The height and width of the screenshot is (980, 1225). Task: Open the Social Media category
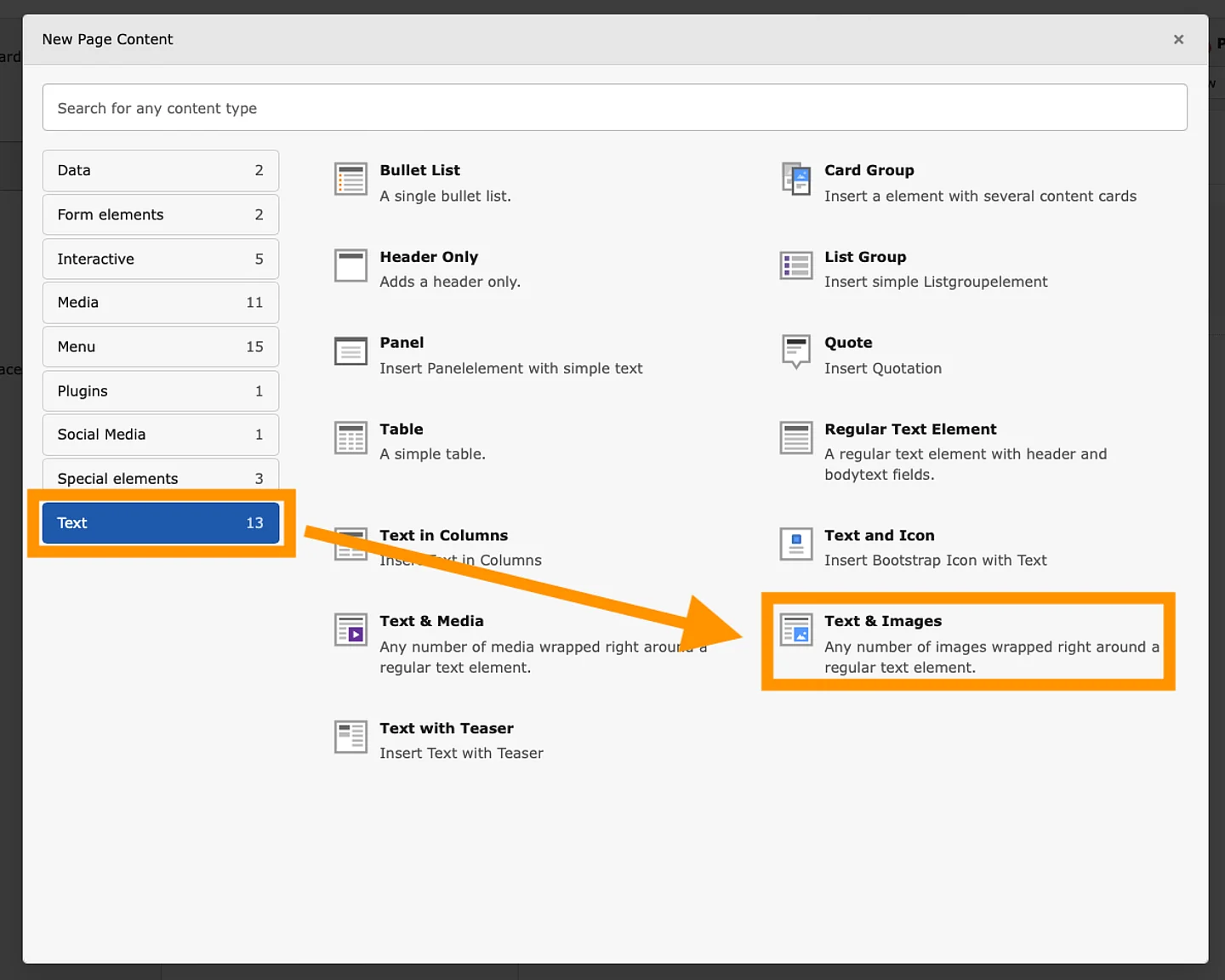tap(160, 435)
